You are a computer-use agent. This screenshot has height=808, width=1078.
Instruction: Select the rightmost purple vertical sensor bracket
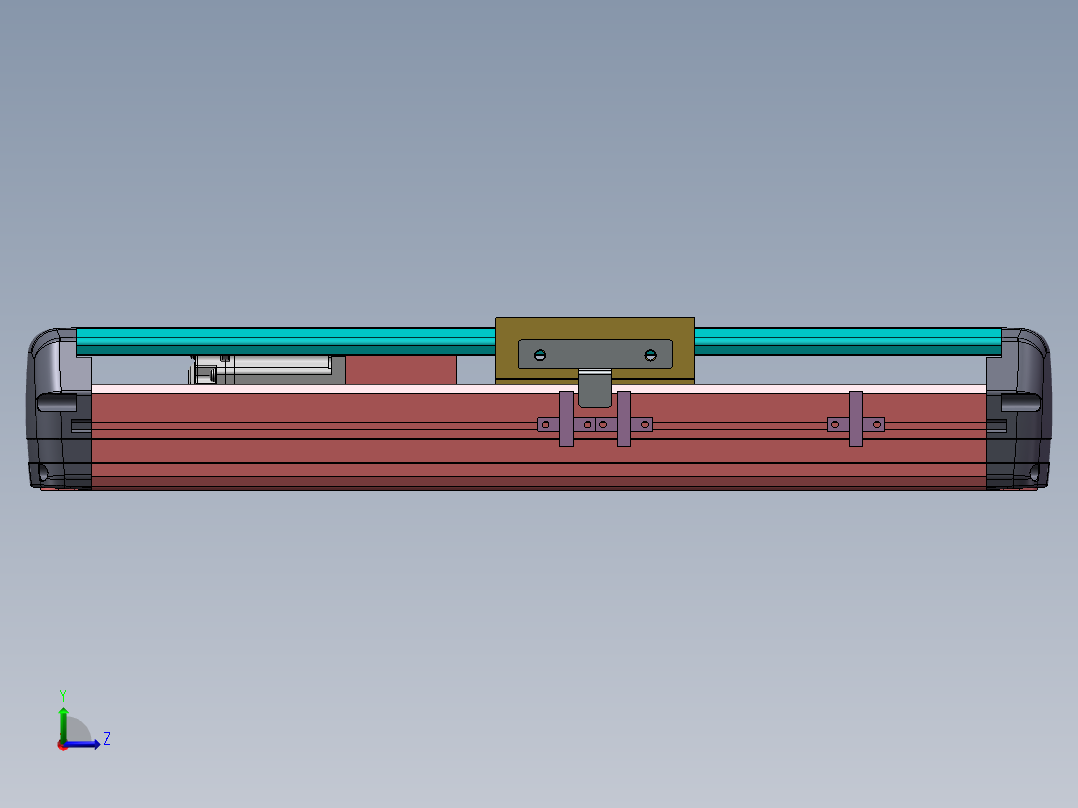[x=856, y=419]
